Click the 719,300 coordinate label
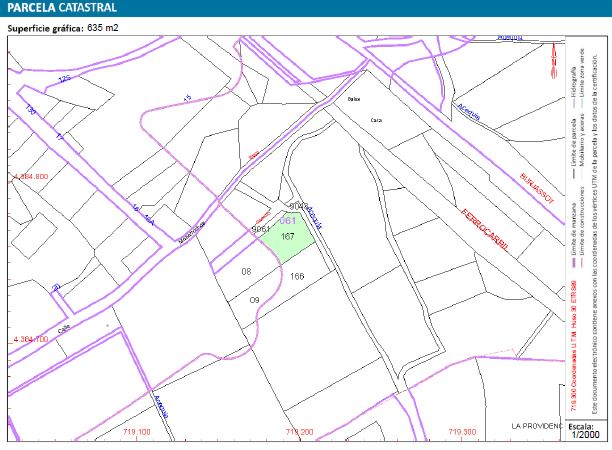Viewport: 612px width, 450px height. pos(461,432)
